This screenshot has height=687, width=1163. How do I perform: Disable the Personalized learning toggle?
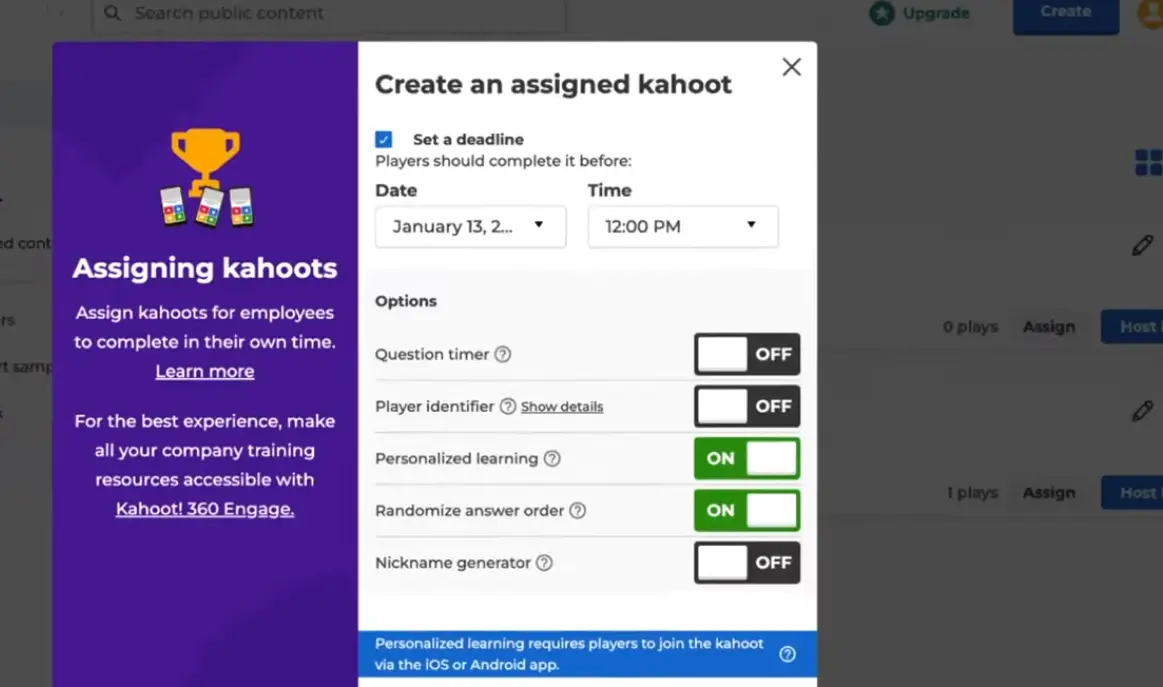click(x=747, y=459)
